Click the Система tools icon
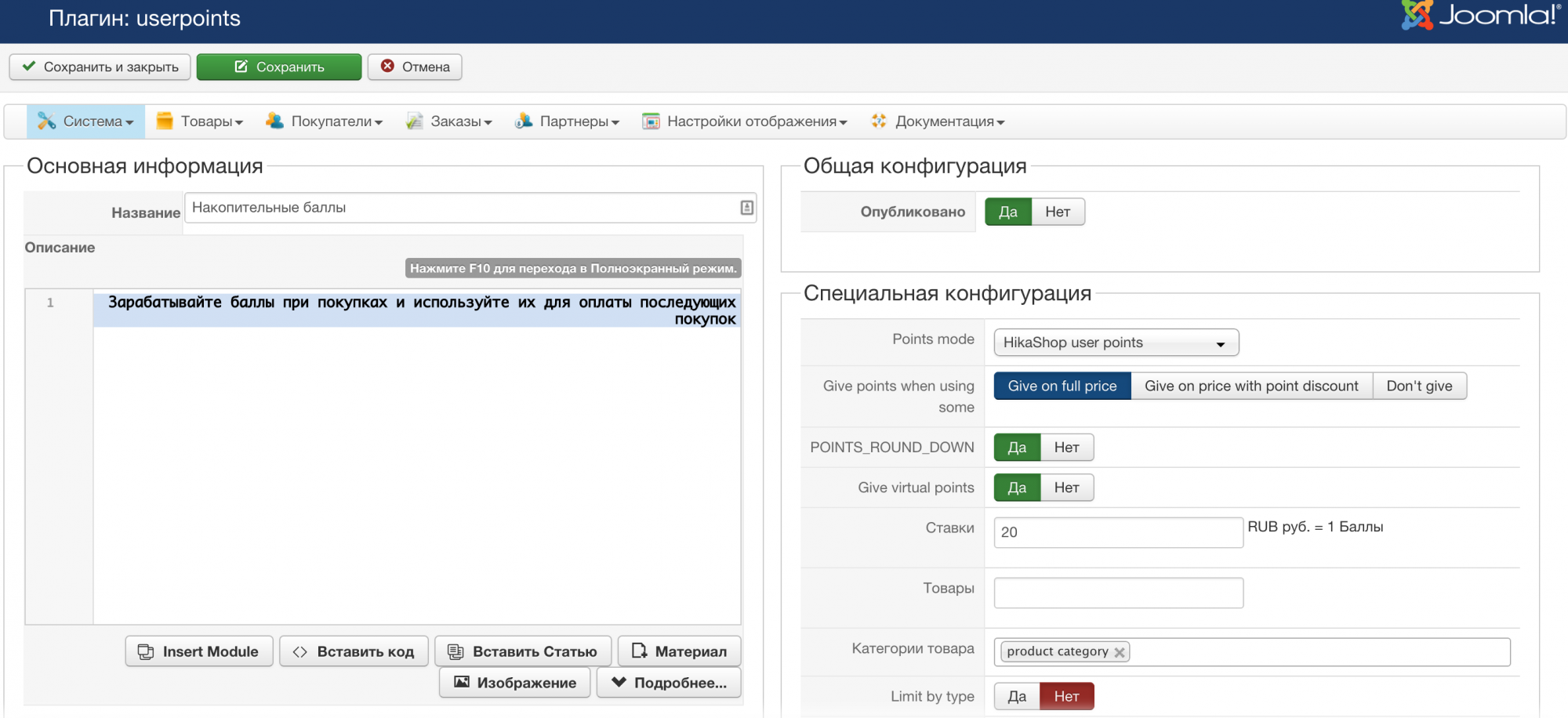Image resolution: width=1568 pixels, height=718 pixels. 46,121
